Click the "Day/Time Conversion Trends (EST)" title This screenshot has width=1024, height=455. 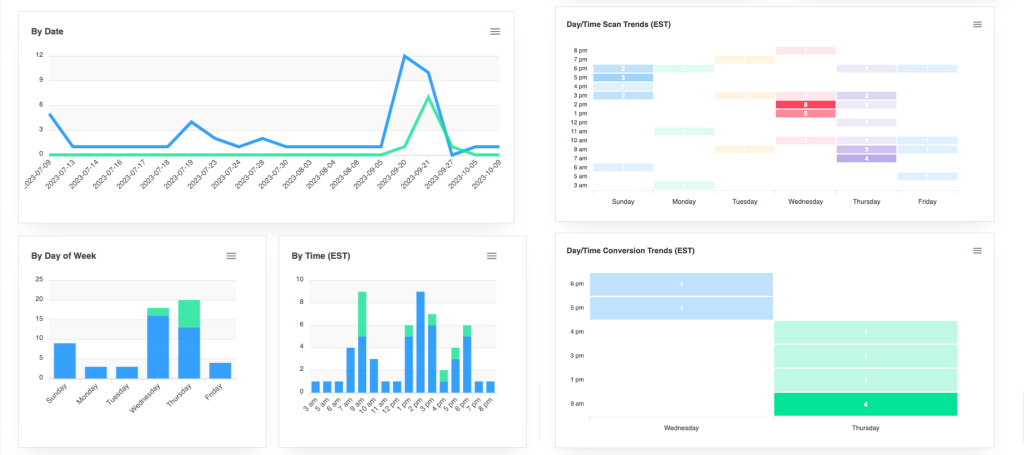[x=630, y=251]
